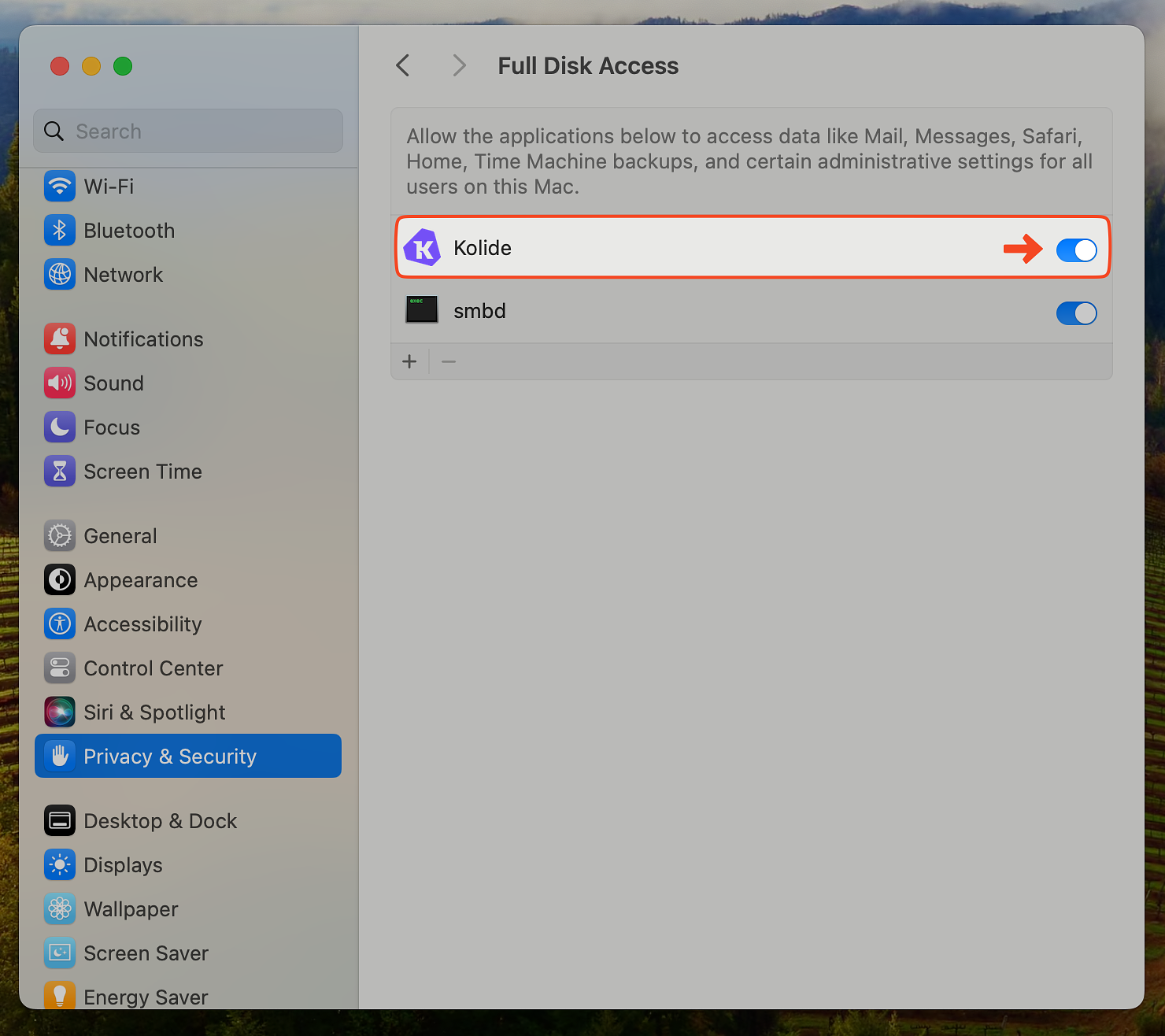Select the Focus moon icon

(60, 427)
